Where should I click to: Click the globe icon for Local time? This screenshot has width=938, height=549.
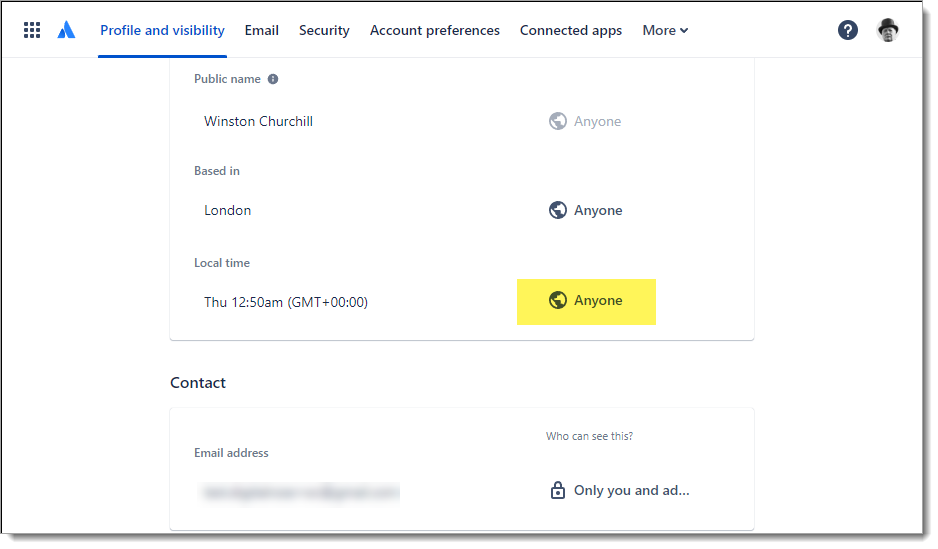(x=558, y=300)
